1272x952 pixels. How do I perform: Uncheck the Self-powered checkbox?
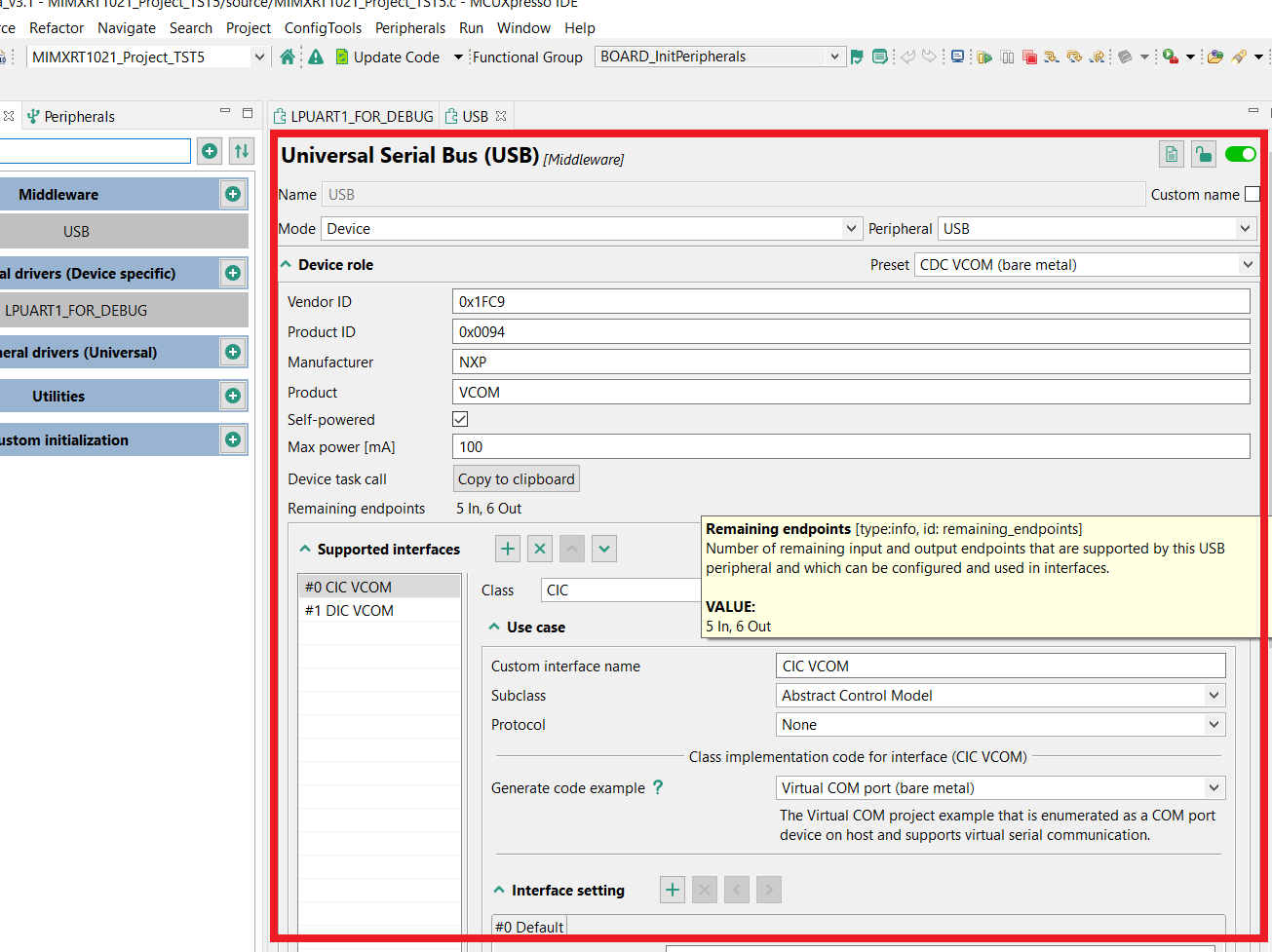[x=459, y=419]
